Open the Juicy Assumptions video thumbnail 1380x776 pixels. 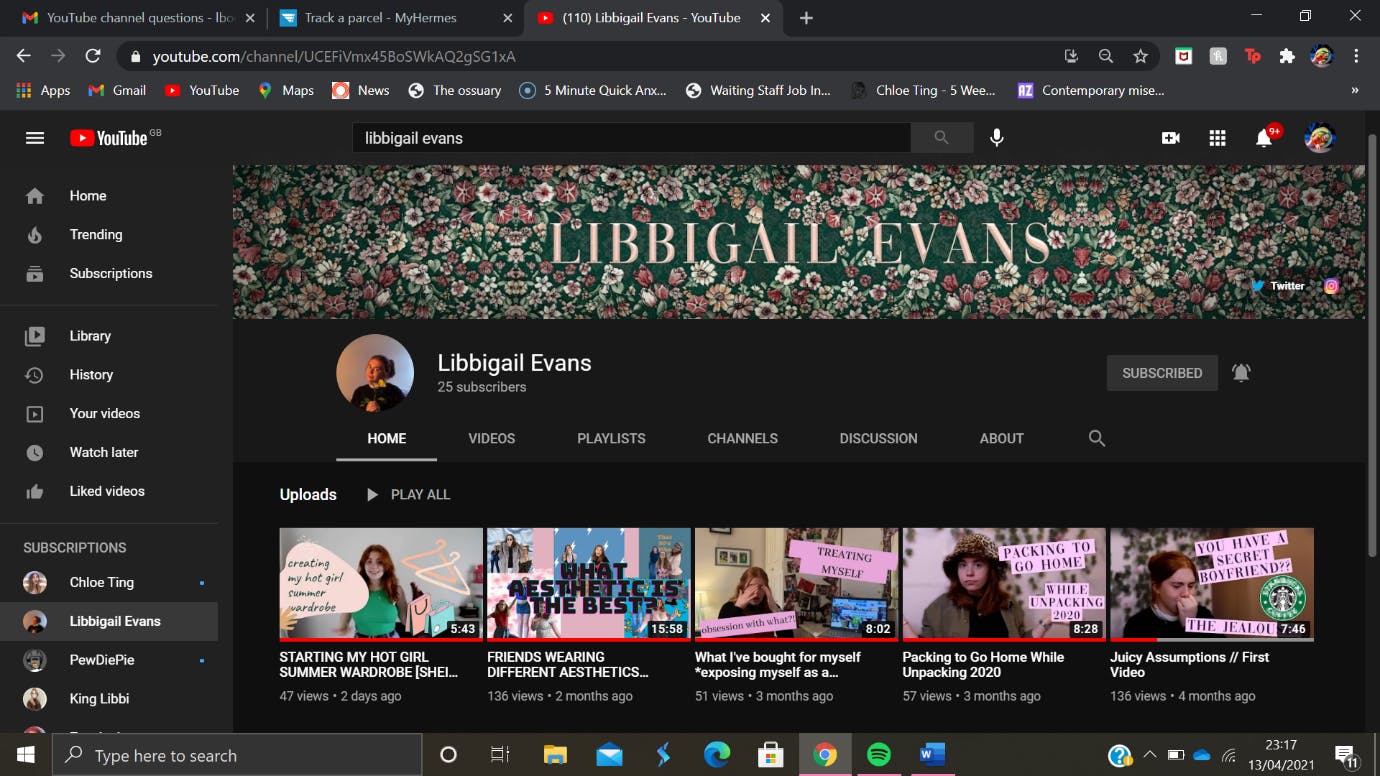1211,584
